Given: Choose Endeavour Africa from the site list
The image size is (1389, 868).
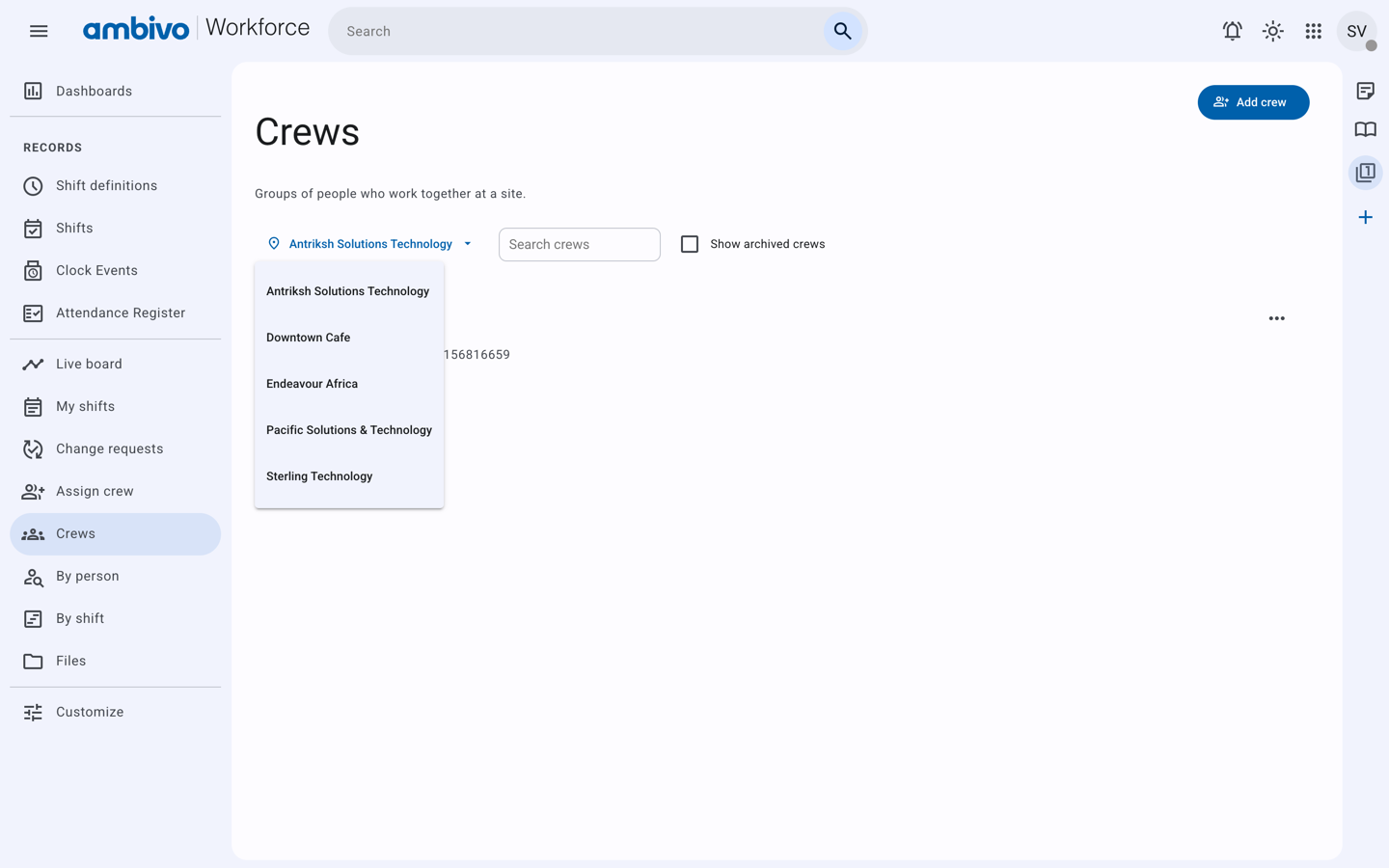Looking at the screenshot, I should click(x=349, y=384).
